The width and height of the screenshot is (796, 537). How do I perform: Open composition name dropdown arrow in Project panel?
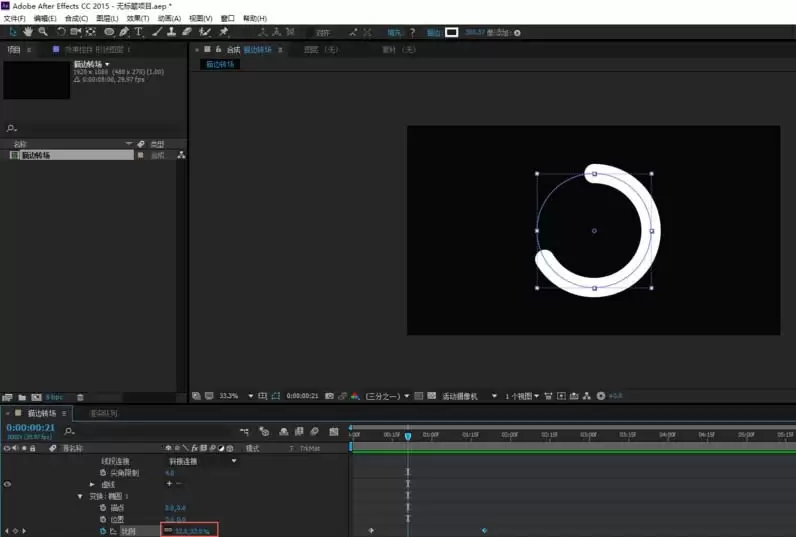[x=107, y=64]
